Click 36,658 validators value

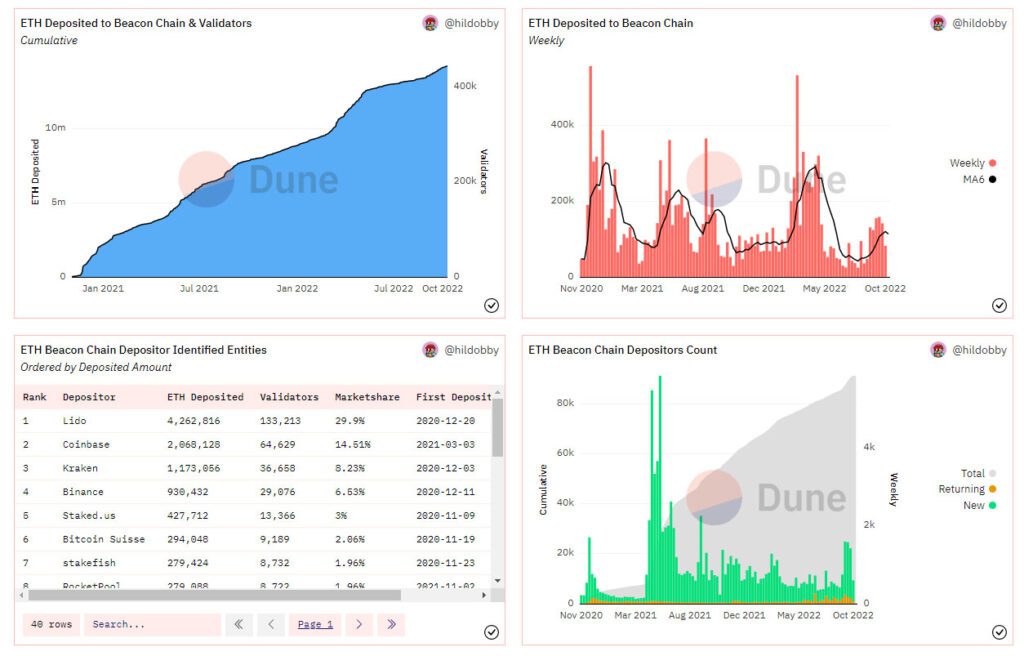tap(278, 468)
